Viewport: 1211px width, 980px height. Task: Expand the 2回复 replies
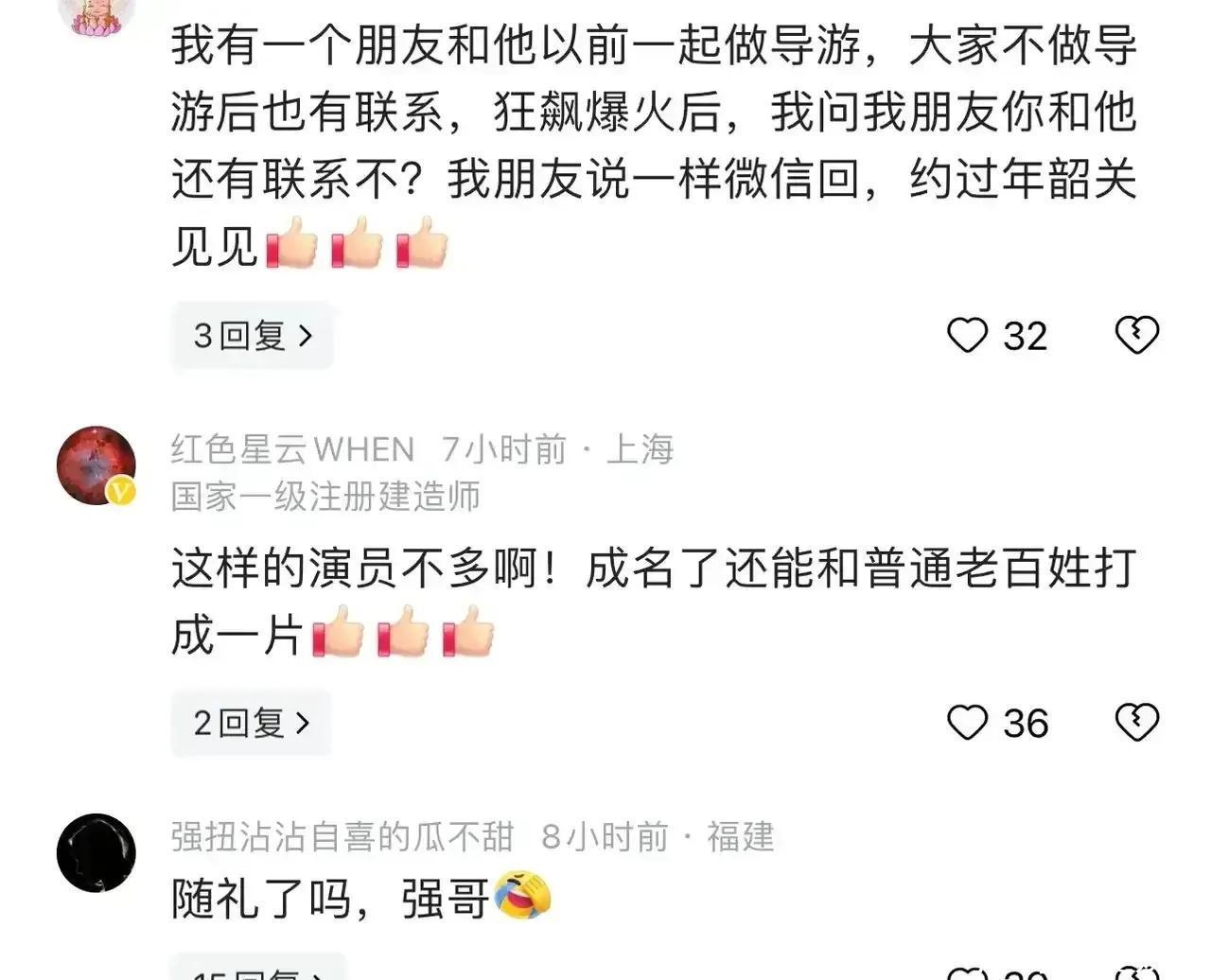(252, 723)
